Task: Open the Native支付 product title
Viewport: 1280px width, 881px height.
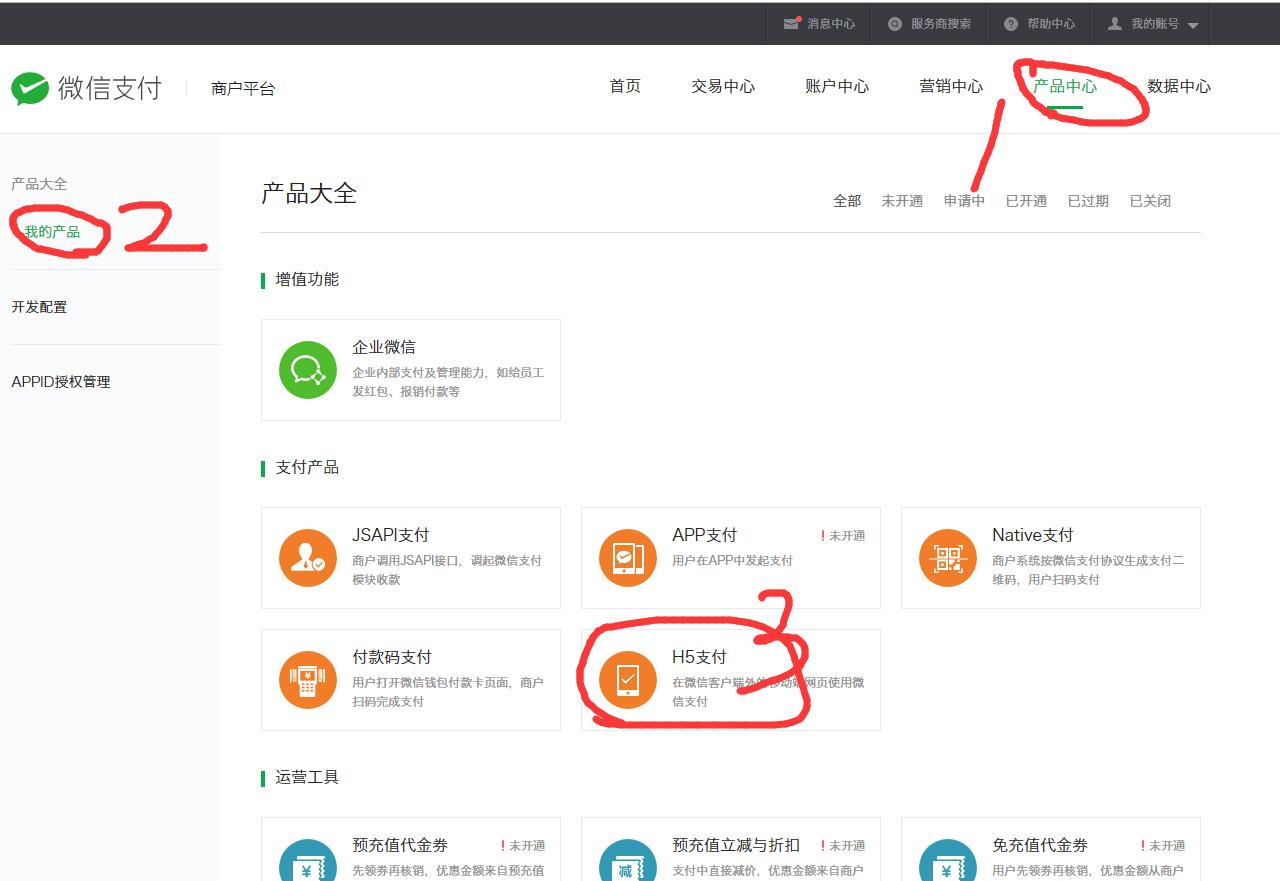Action: click(x=1033, y=535)
